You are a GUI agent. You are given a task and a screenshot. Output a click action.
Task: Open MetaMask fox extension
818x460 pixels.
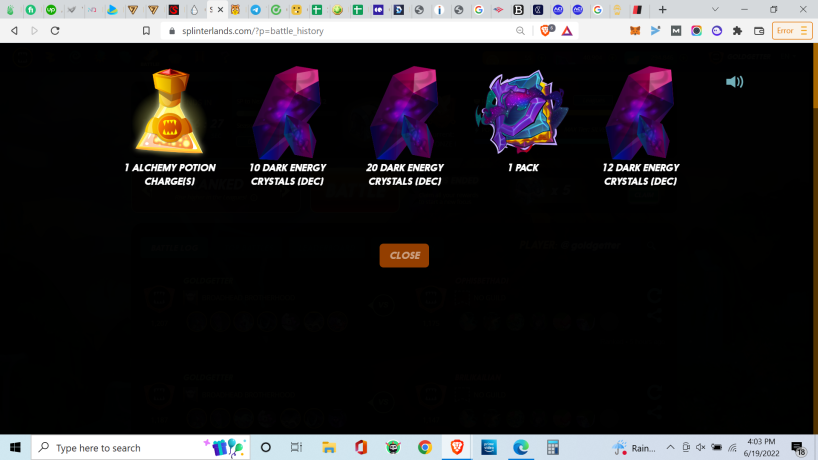click(635, 31)
